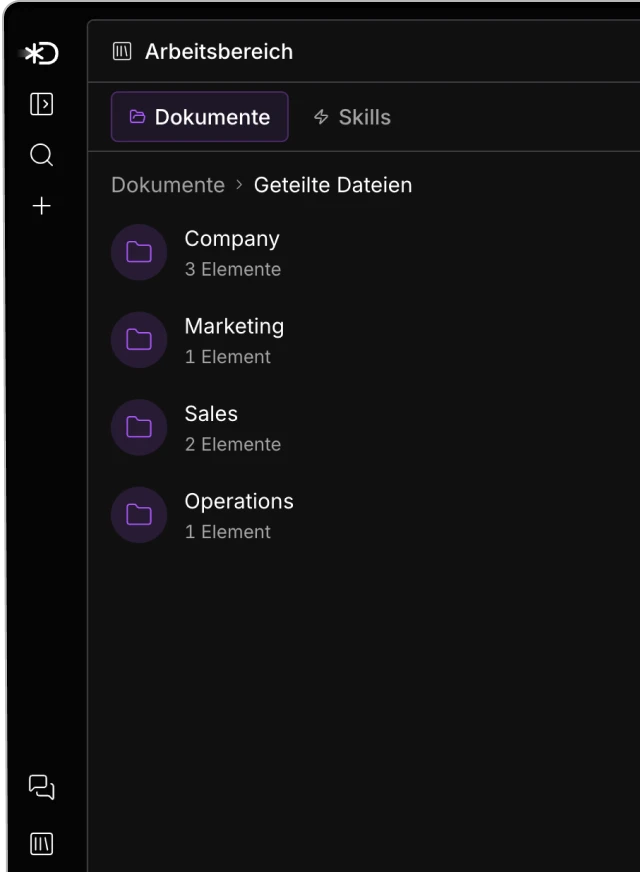Open the Company folder by its name

[232, 239]
